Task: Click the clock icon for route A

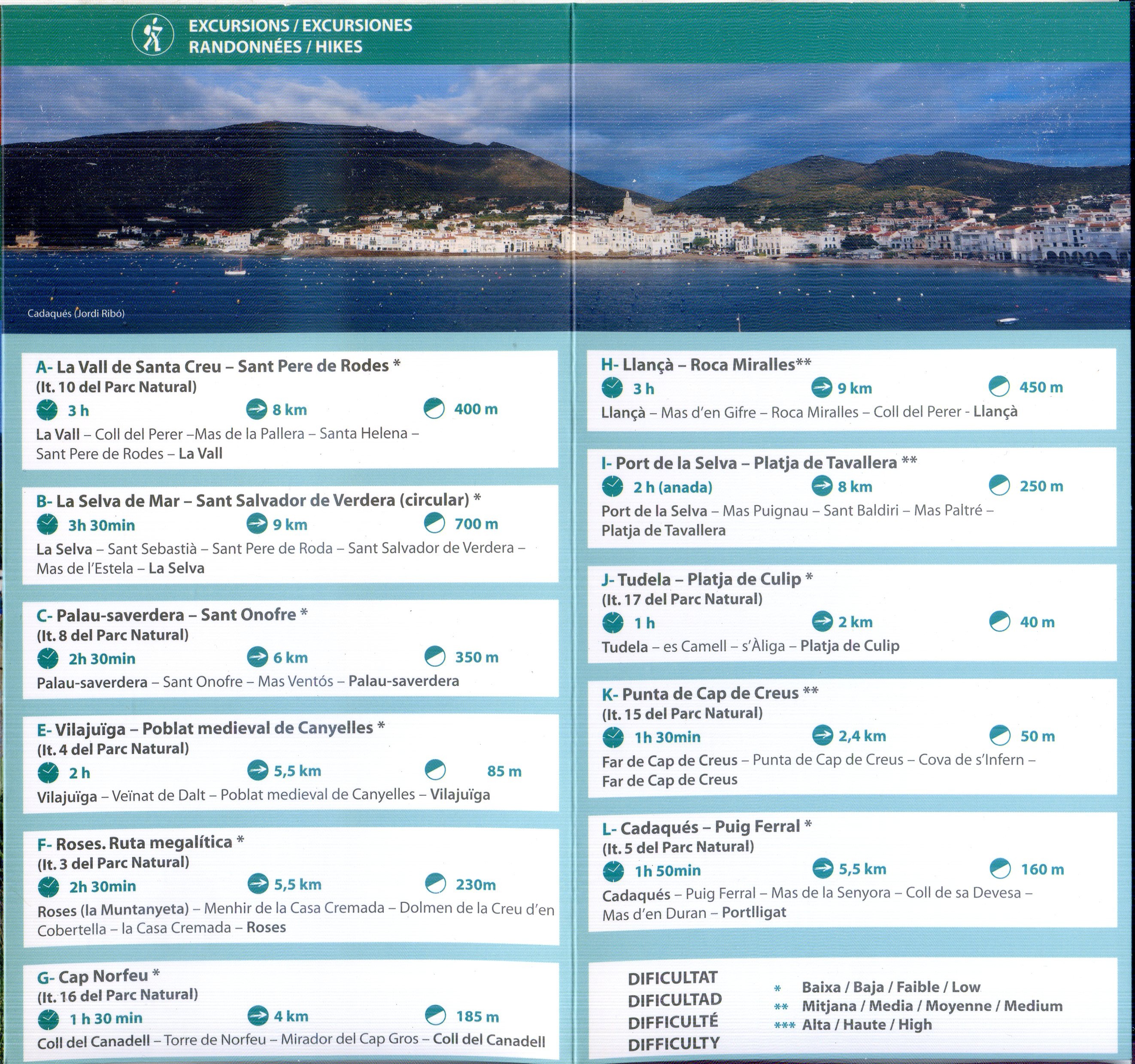Action: 47,410
